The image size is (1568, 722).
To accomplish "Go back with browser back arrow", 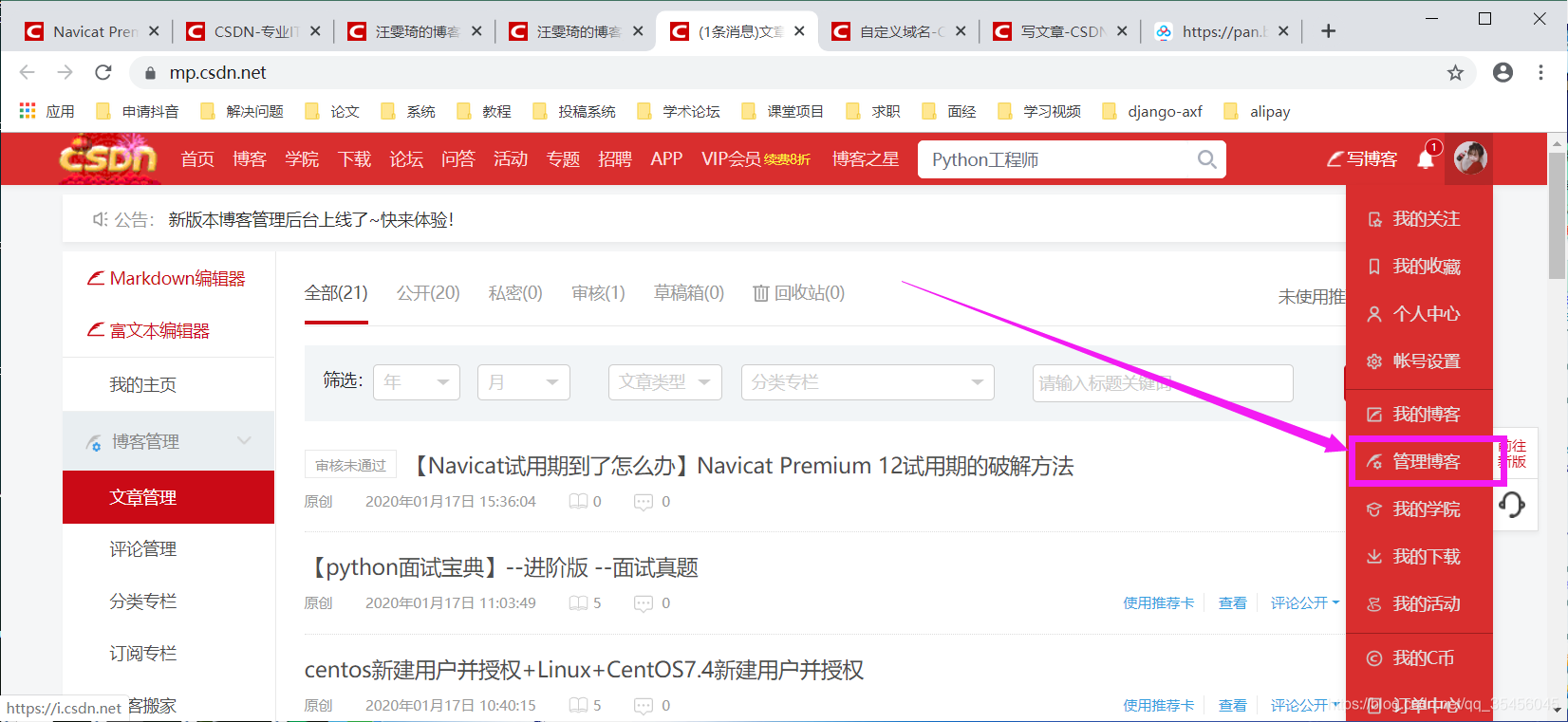I will coord(27,72).
